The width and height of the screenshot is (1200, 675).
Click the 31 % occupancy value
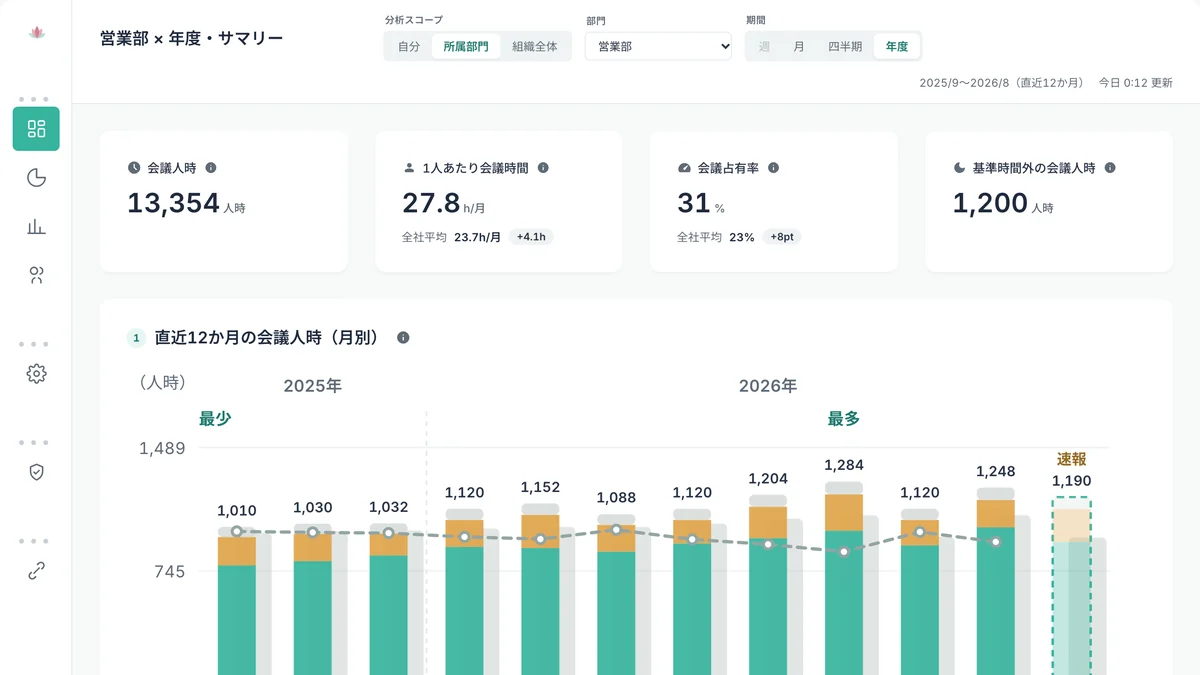point(701,204)
